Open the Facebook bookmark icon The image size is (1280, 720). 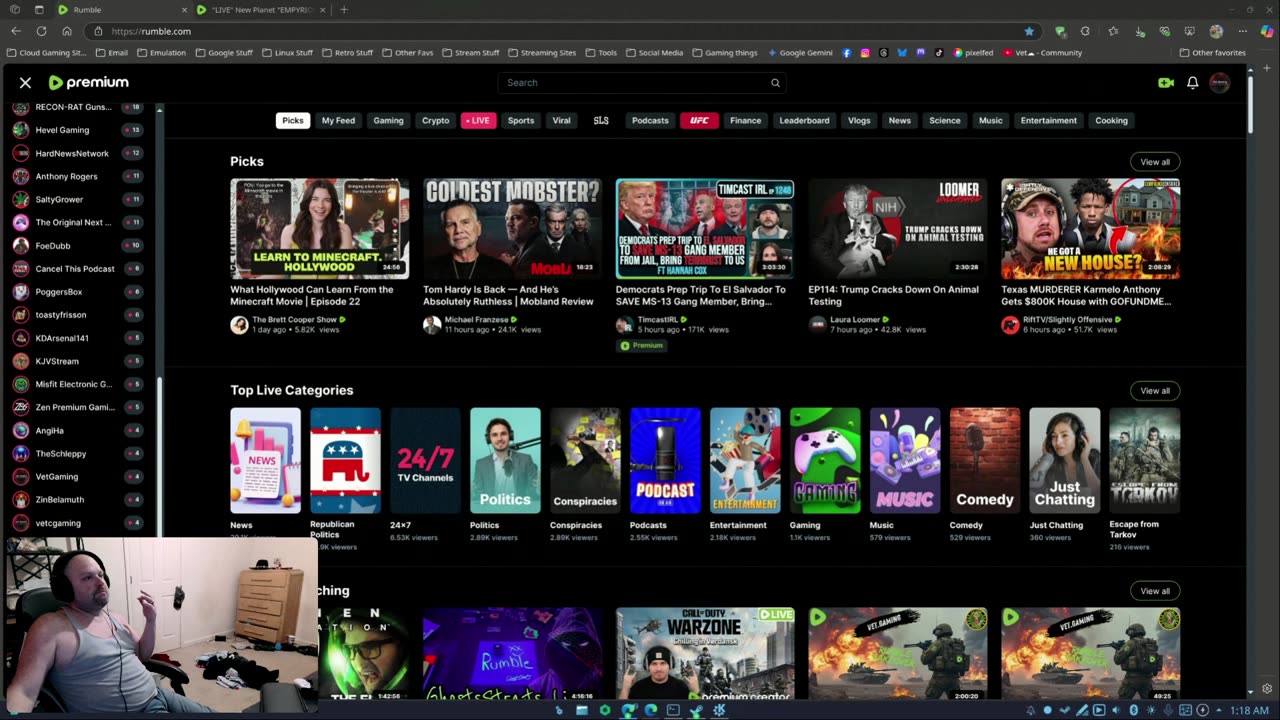click(x=846, y=53)
